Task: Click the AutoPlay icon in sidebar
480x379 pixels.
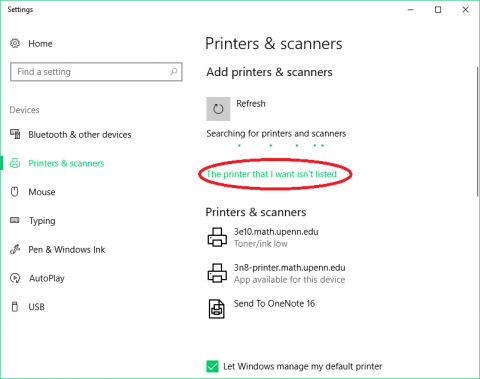Action: click(x=15, y=278)
